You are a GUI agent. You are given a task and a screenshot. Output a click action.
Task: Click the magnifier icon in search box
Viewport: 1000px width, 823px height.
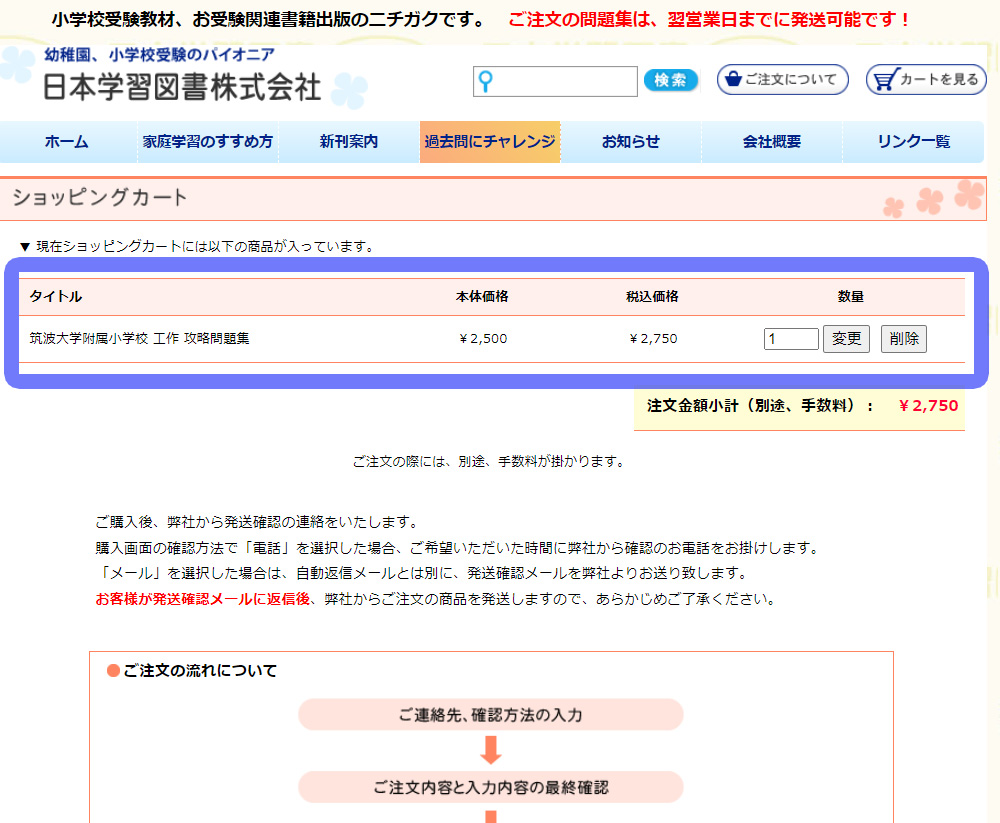(485, 81)
